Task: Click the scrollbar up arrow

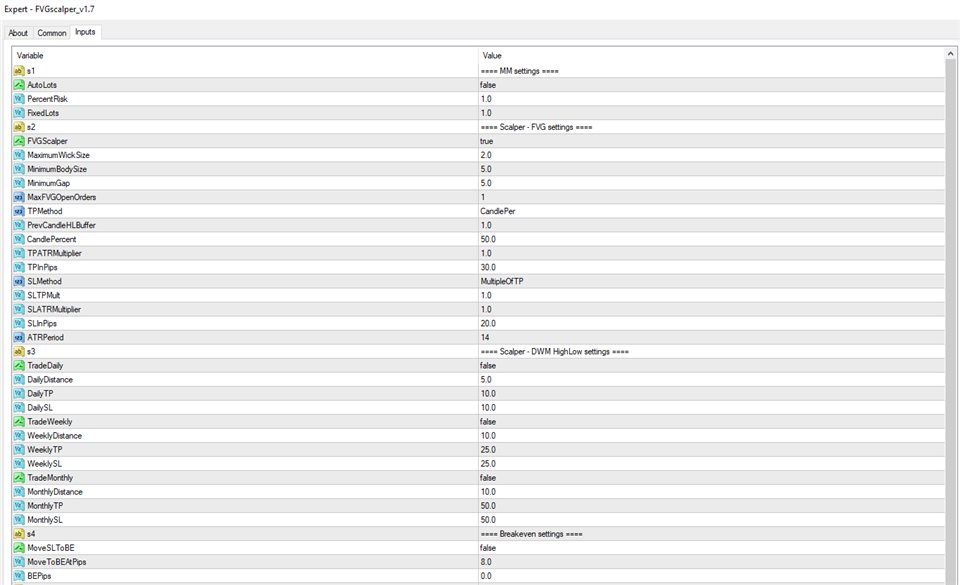Action: [x=950, y=54]
